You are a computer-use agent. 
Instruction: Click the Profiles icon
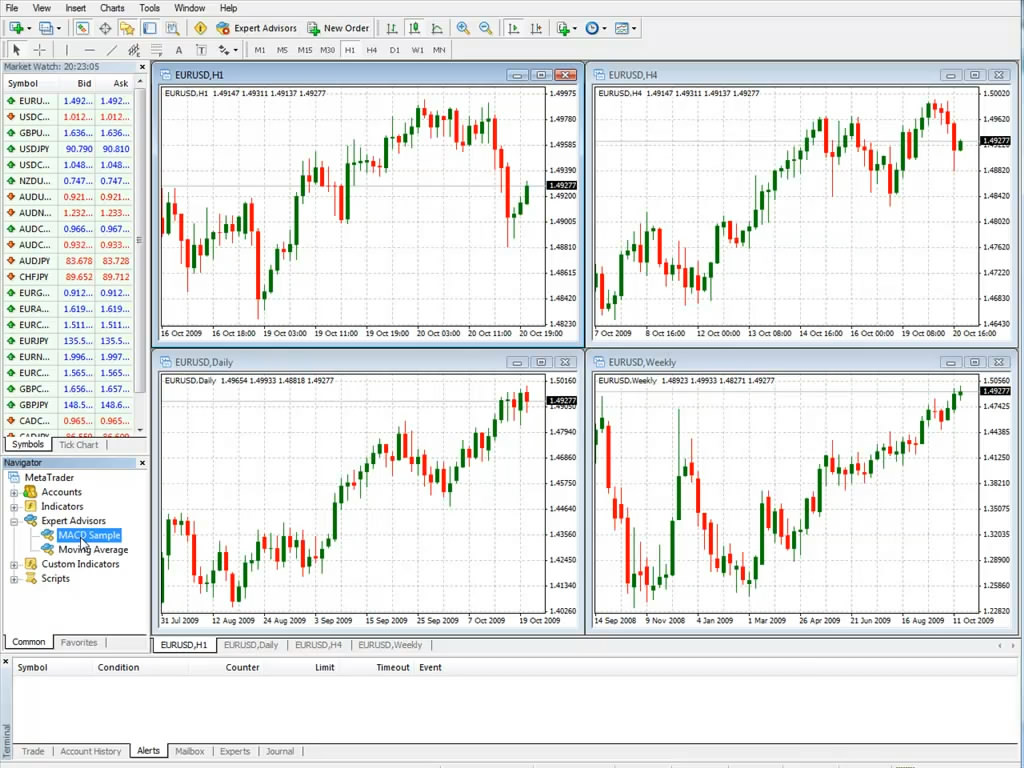pos(46,28)
